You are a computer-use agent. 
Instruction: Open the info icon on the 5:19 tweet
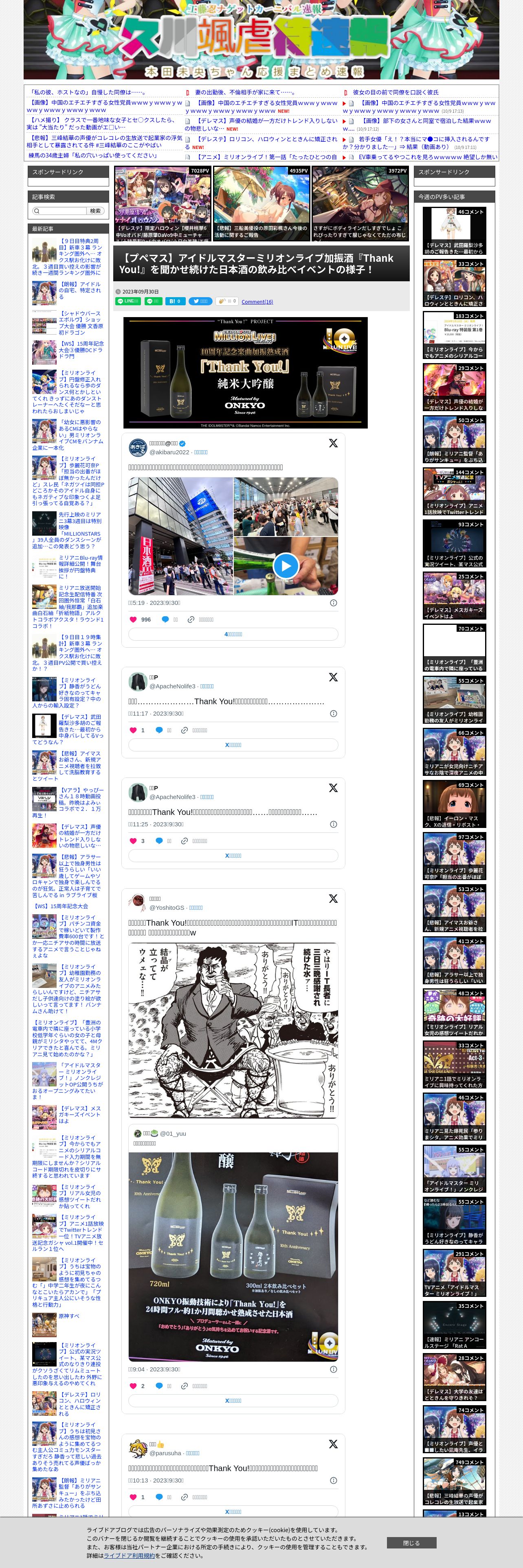coord(333,602)
